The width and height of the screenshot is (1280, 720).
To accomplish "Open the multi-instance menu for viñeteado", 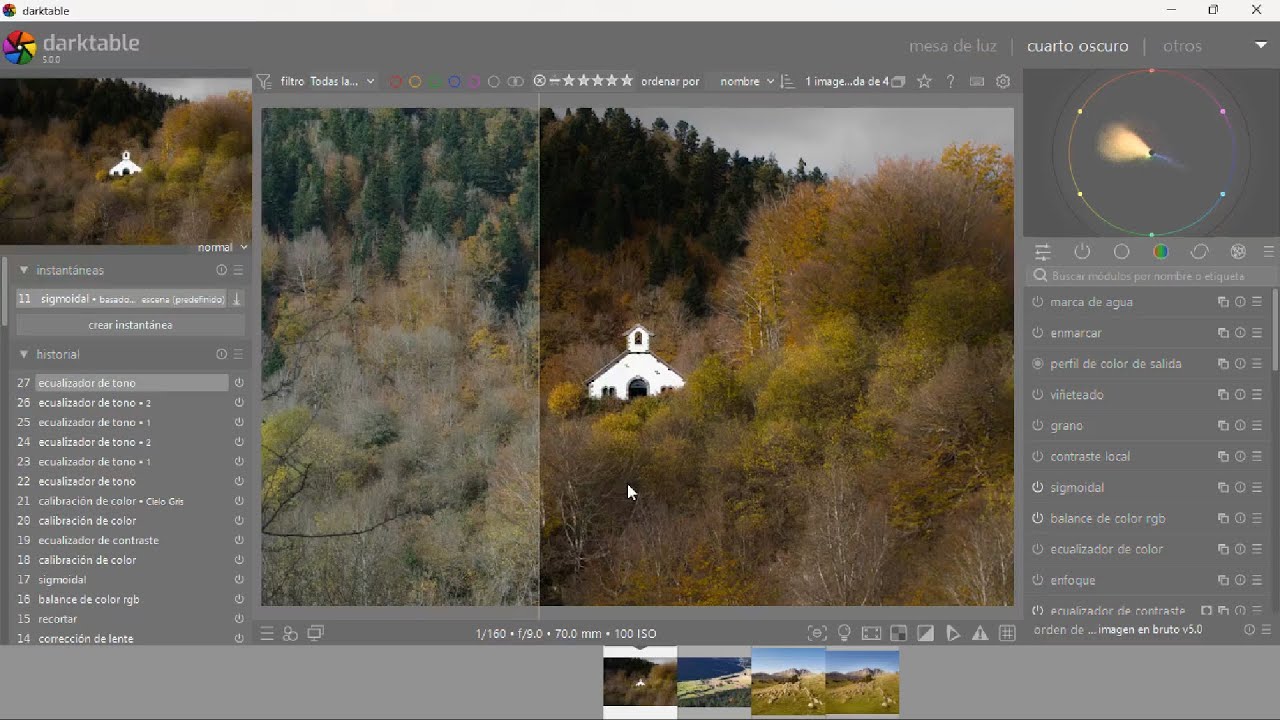I will pos(1222,395).
